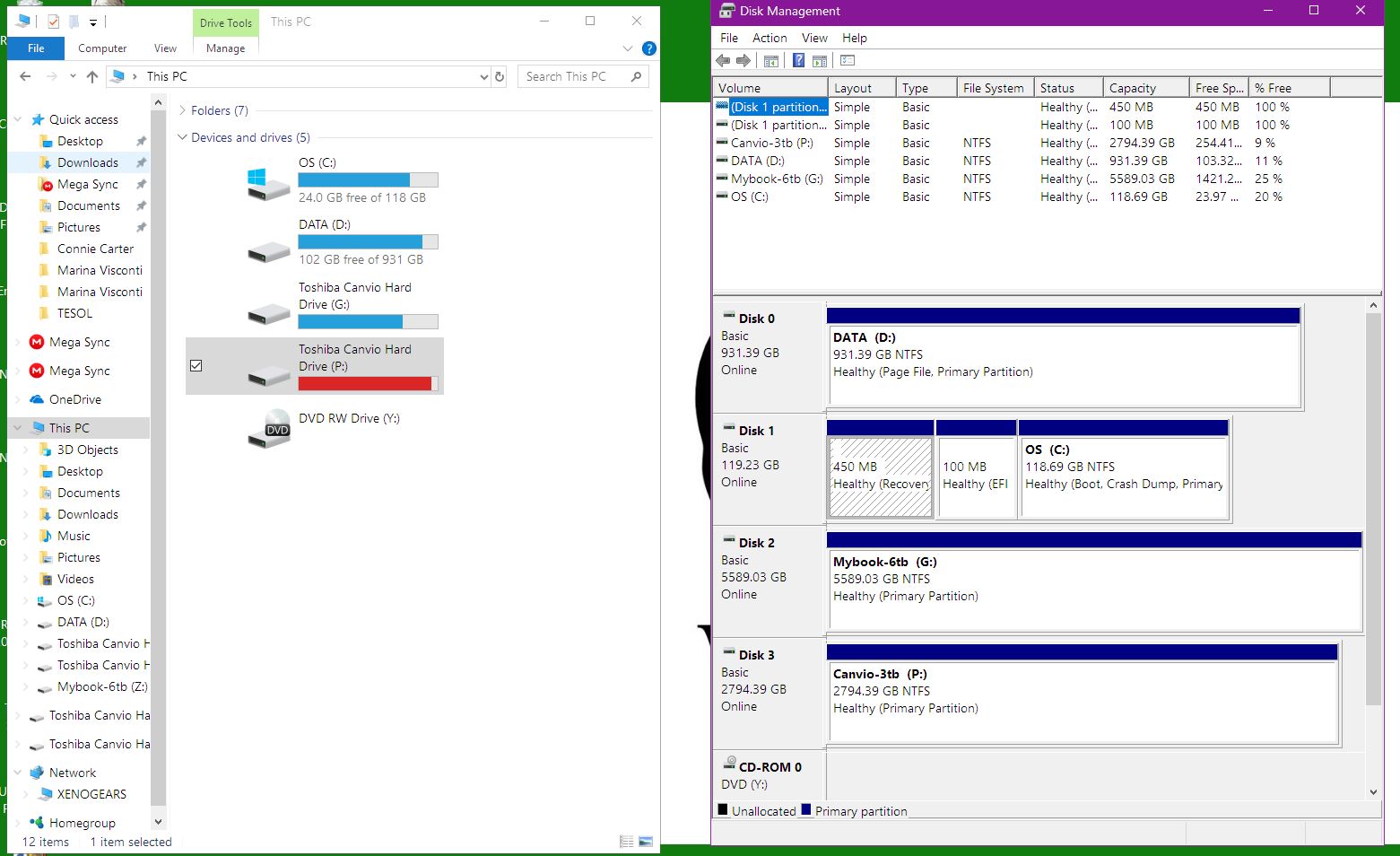Click the blue Primary partition legend swatch
The width and height of the screenshot is (1400, 856).
click(806, 809)
